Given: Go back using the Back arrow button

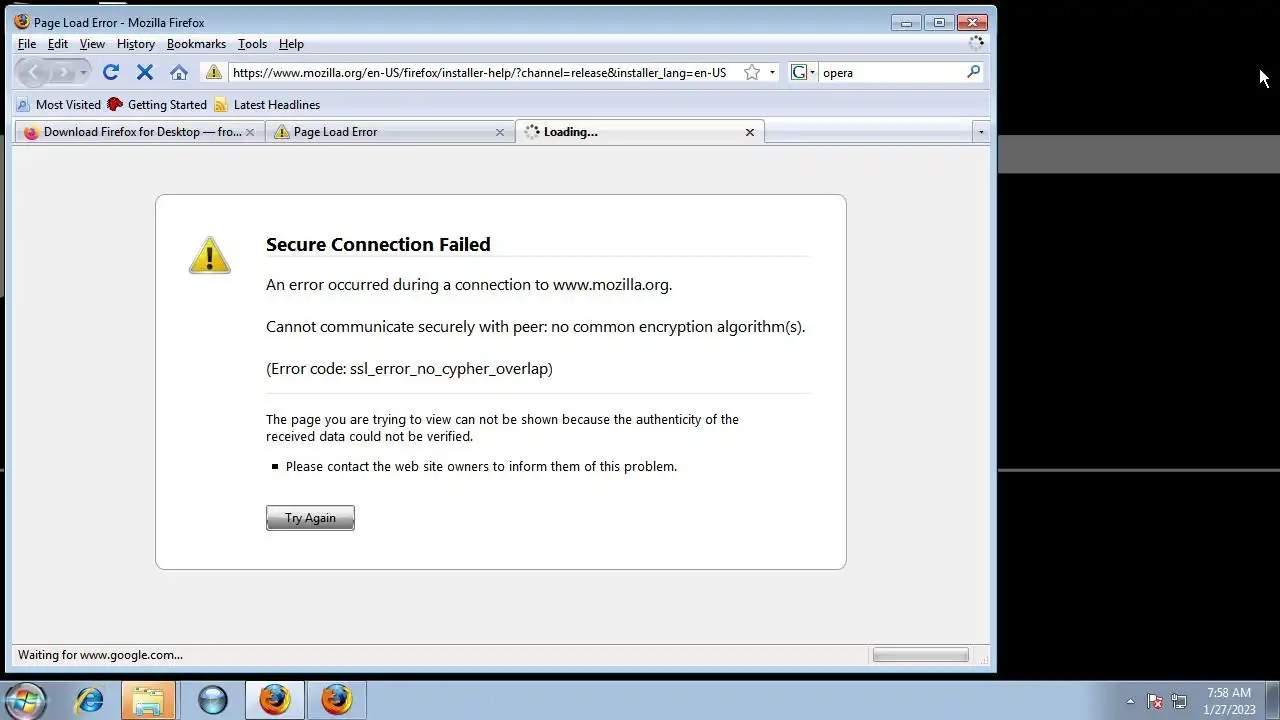Looking at the screenshot, I should 33,72.
